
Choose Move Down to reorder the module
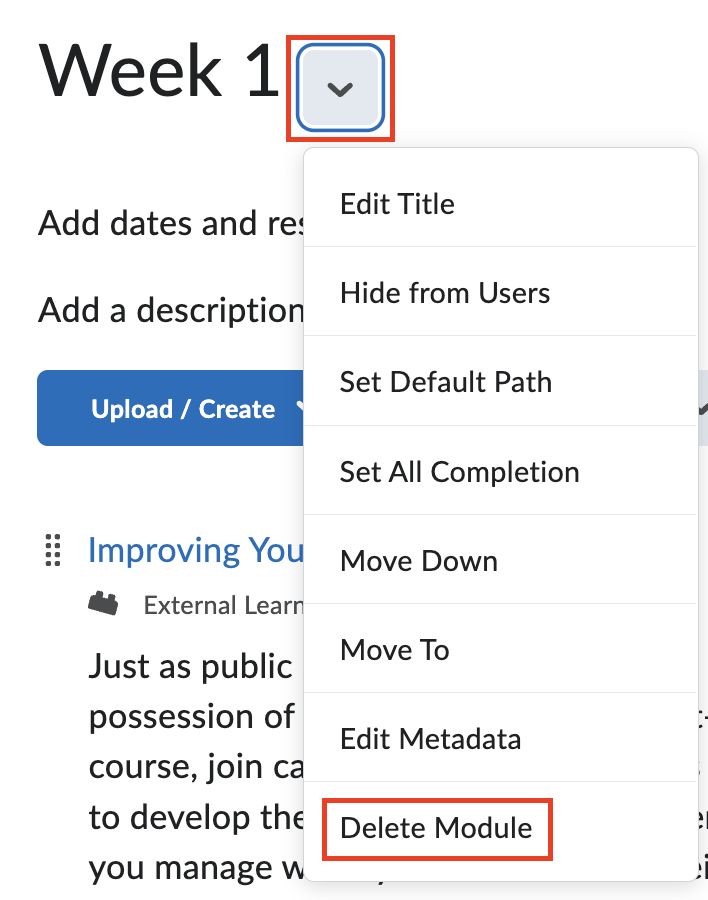point(418,560)
